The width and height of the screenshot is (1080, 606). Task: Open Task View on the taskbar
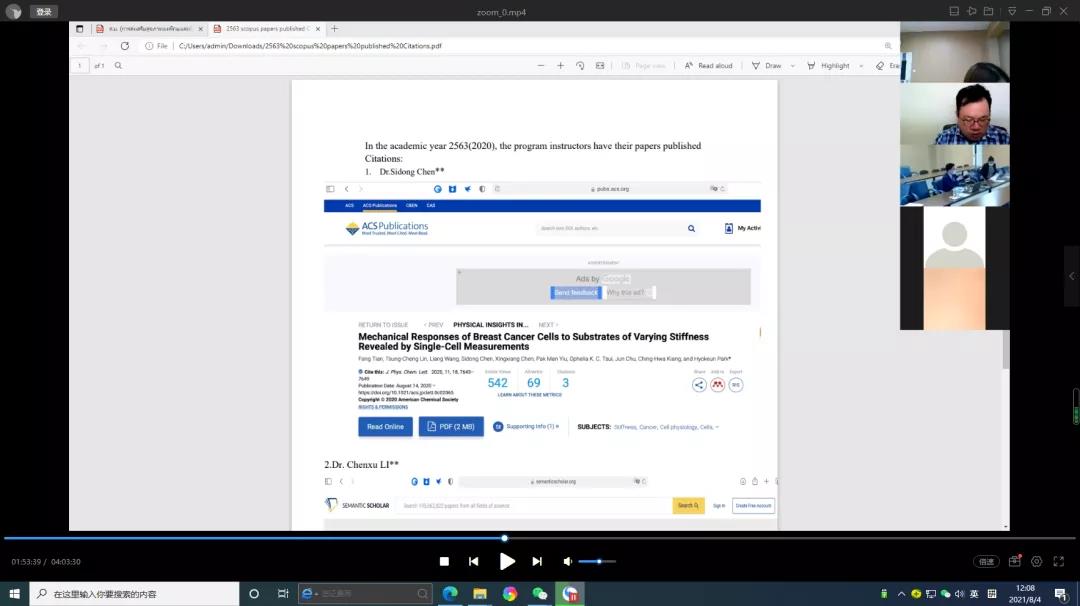click(x=282, y=594)
